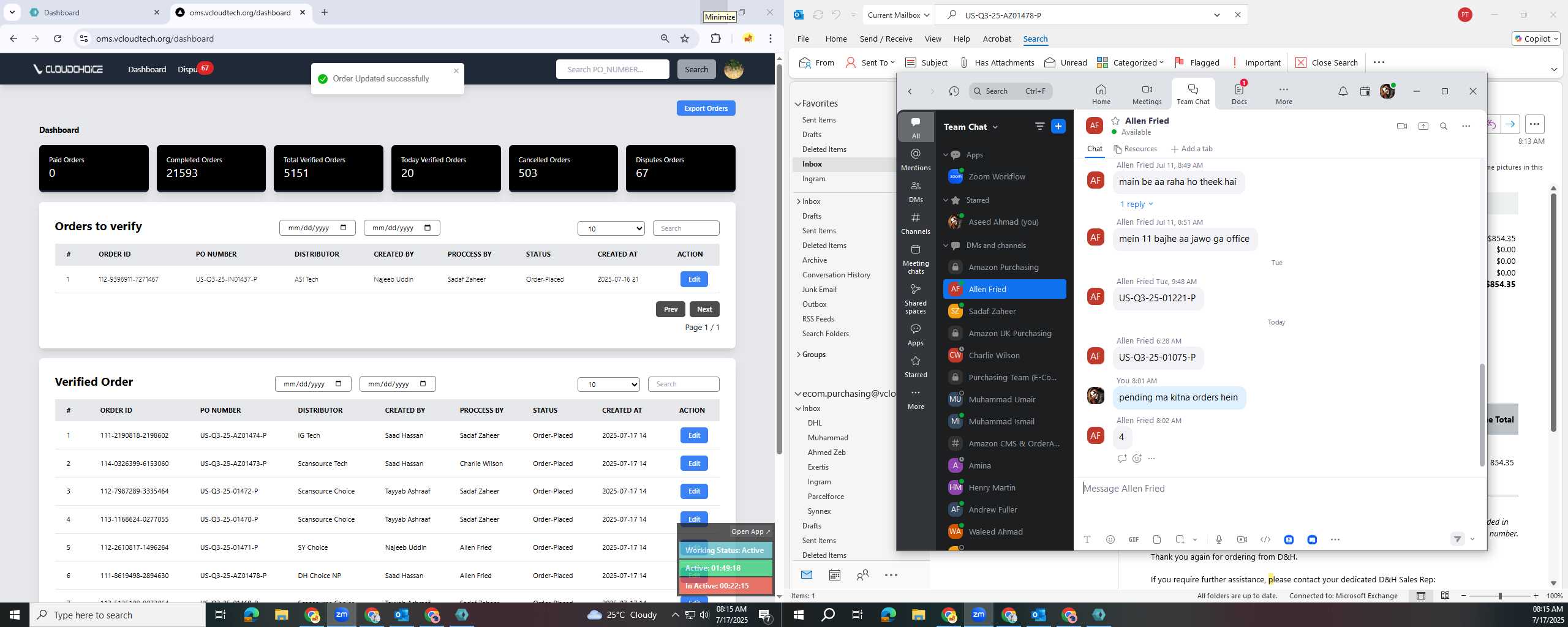Click Search button next to PO number field
Image resolution: width=1568 pixels, height=627 pixels.
tap(696, 69)
